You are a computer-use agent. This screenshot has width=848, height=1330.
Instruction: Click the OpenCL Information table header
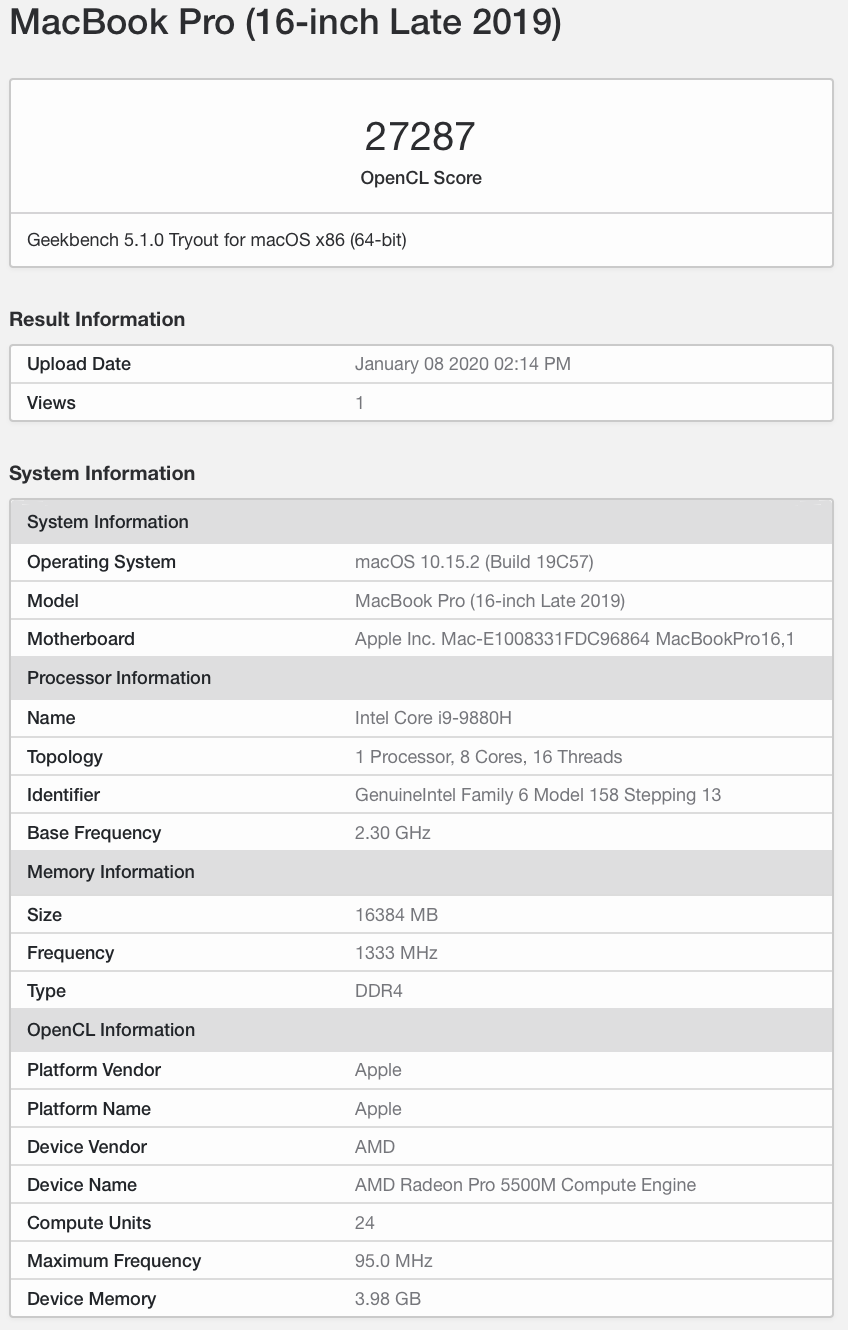click(x=111, y=1030)
